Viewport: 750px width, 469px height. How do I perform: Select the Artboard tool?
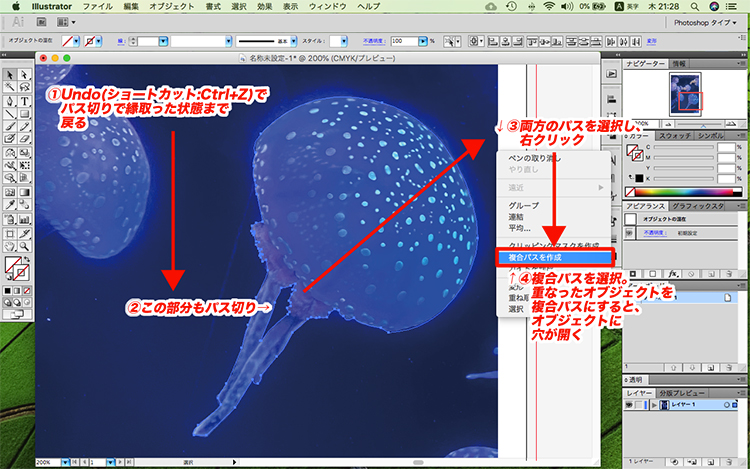[10, 234]
